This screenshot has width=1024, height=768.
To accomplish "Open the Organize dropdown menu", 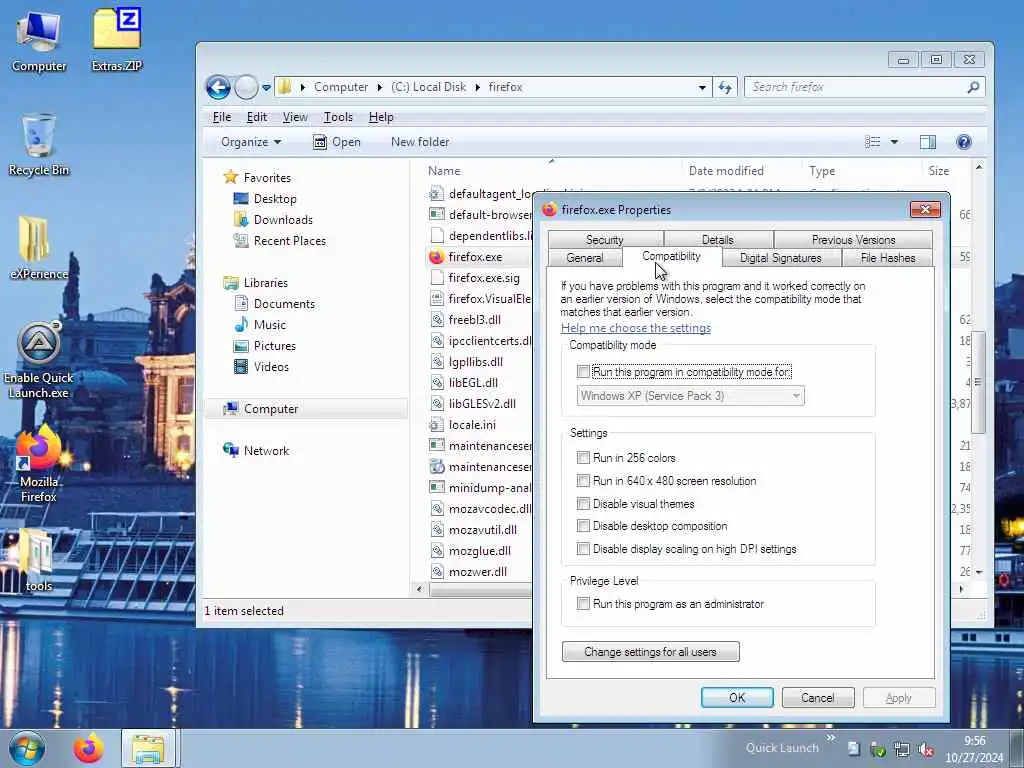I will pyautogui.click(x=251, y=142).
